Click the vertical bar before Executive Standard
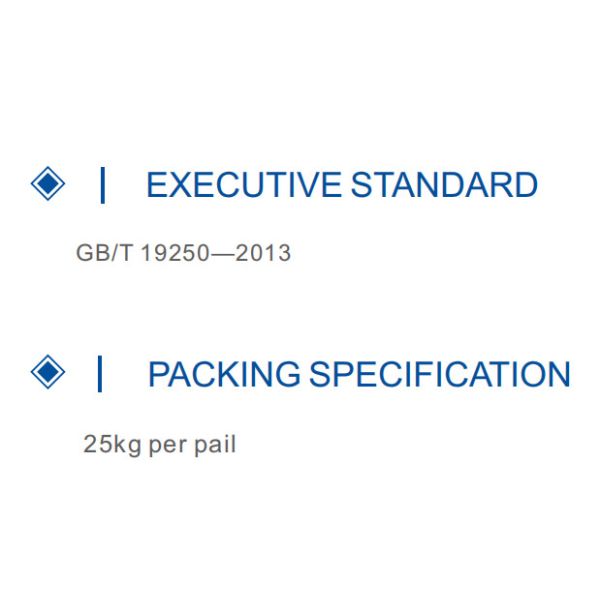This screenshot has width=600, height=600. 102,185
